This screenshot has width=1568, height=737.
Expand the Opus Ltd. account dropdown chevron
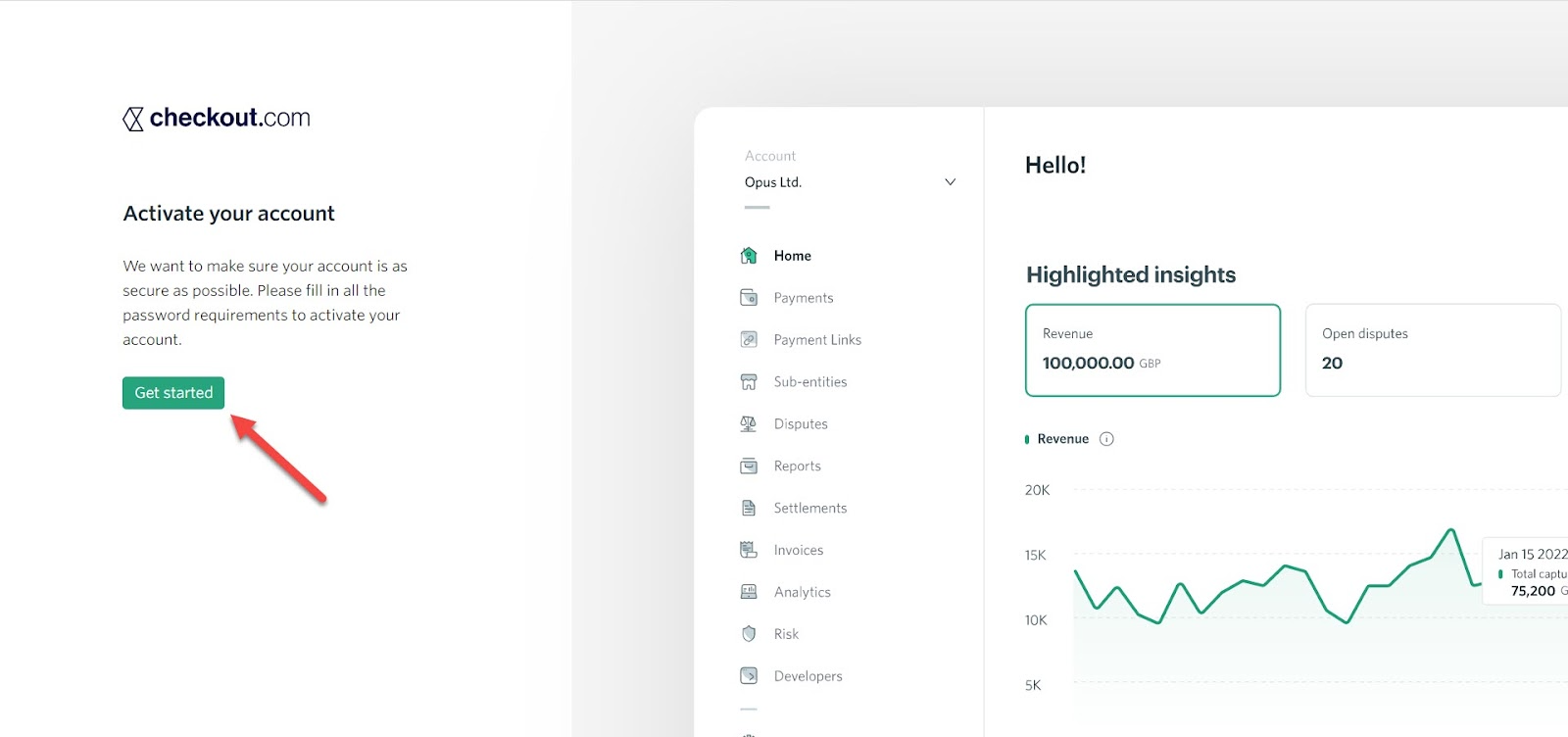click(x=950, y=182)
